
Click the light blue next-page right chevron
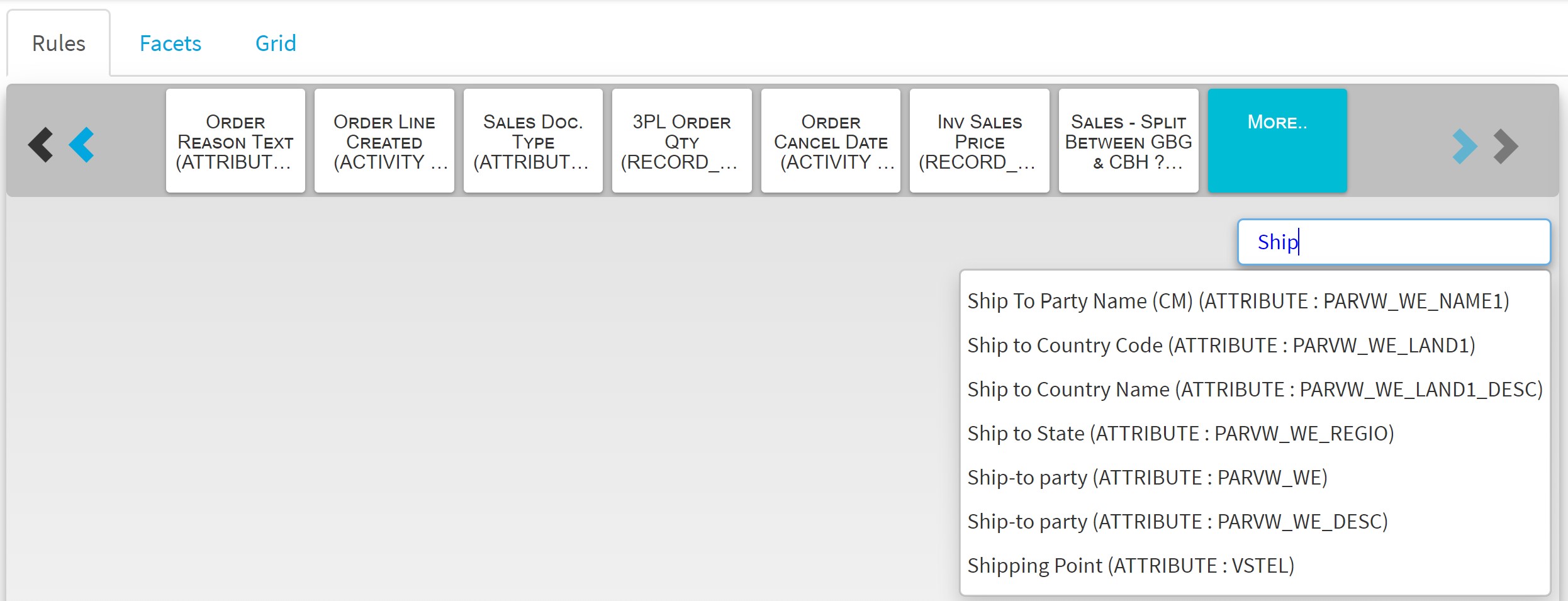[1465, 146]
